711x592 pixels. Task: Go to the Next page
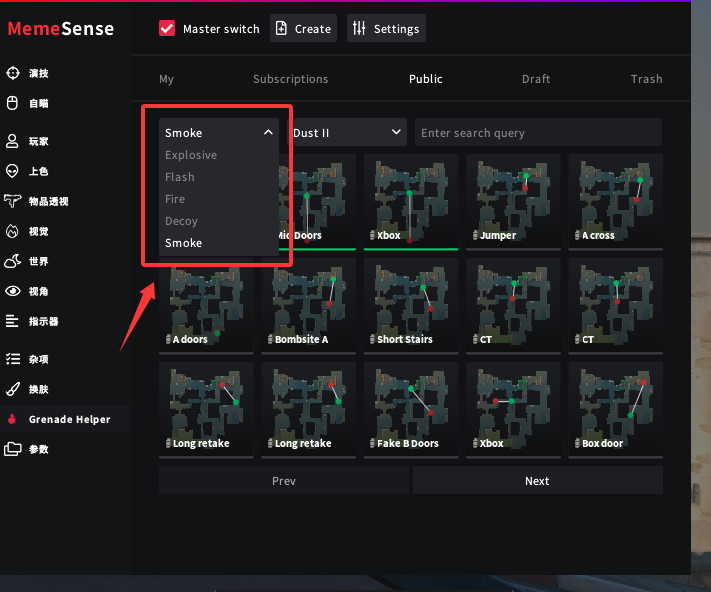[x=537, y=481]
